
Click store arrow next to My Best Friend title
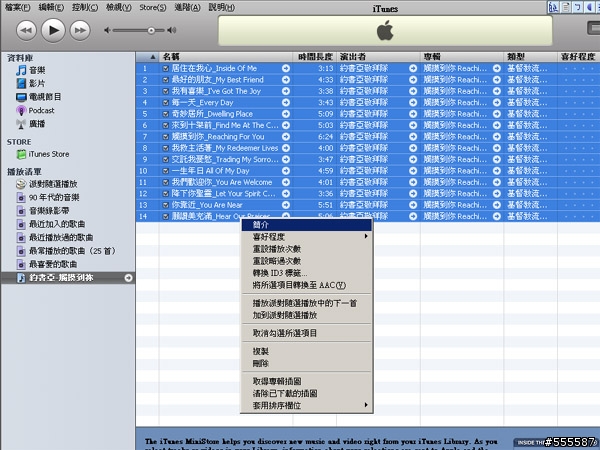tap(286, 80)
